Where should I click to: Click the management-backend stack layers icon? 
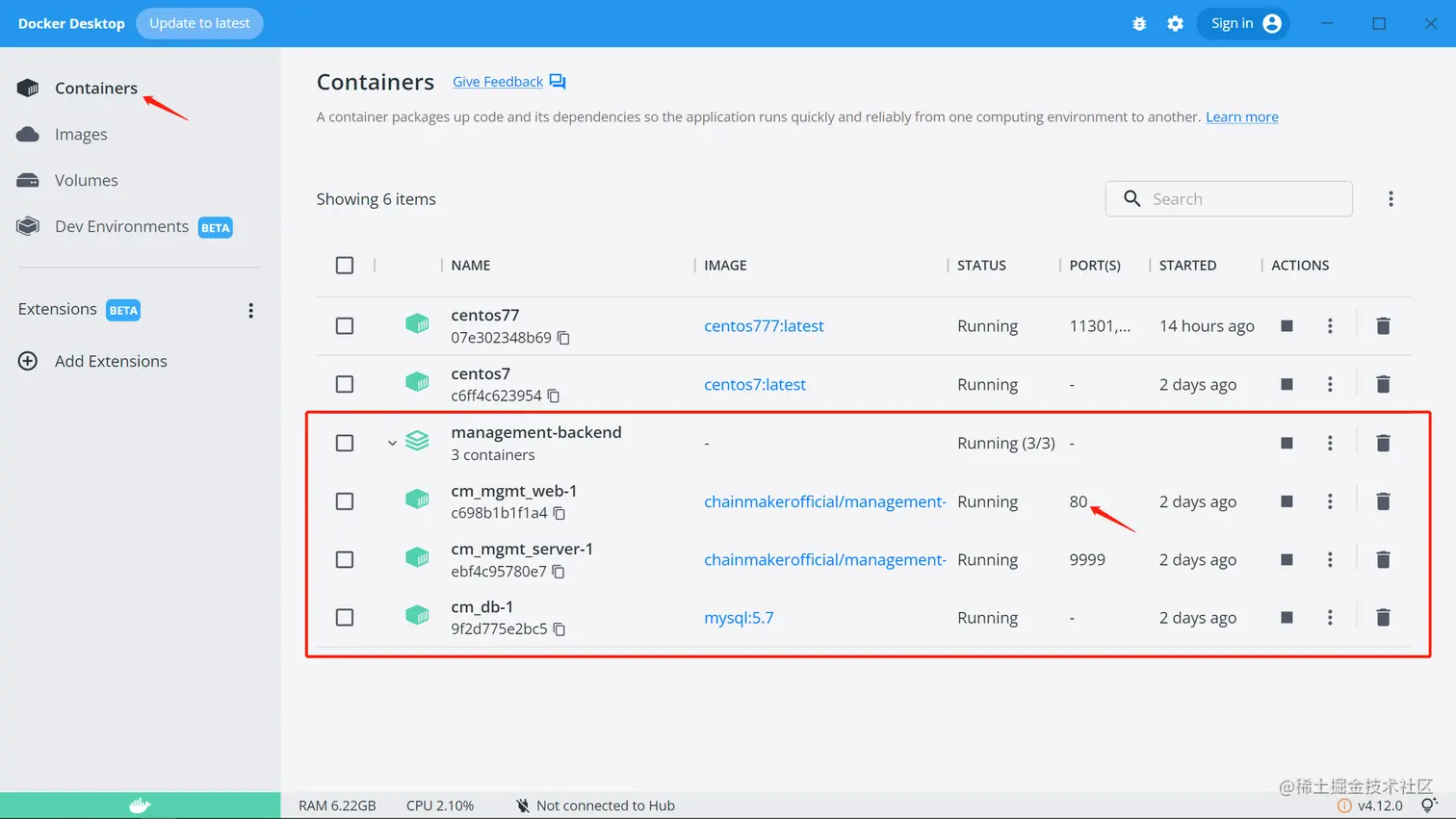[x=417, y=441]
